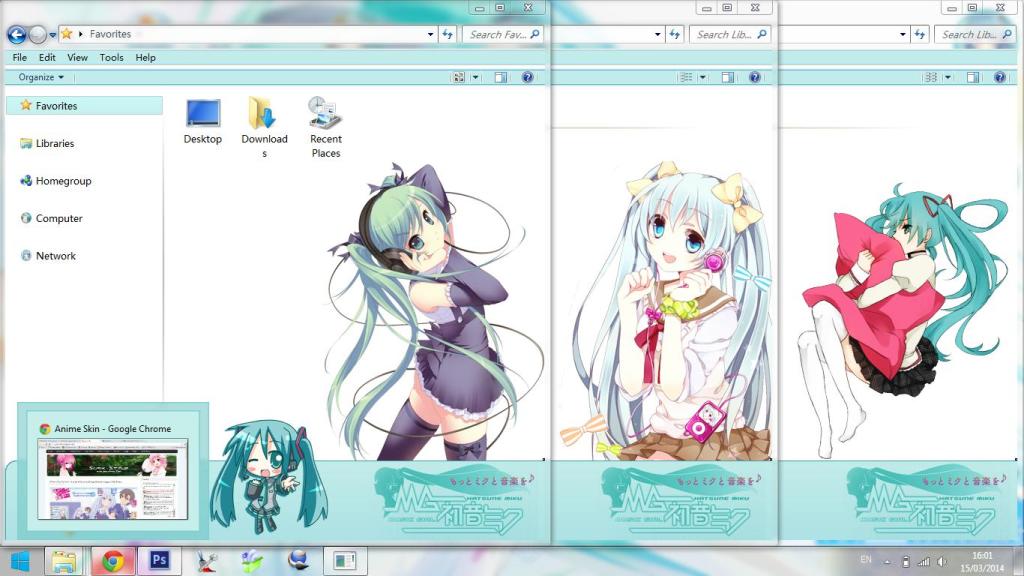Select the QuickTime icon on the taskbar
This screenshot has height=576, width=1024.
(298, 561)
